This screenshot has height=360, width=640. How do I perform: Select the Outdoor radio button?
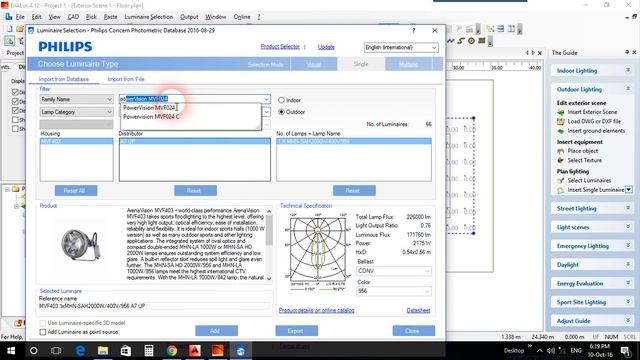pyautogui.click(x=281, y=112)
